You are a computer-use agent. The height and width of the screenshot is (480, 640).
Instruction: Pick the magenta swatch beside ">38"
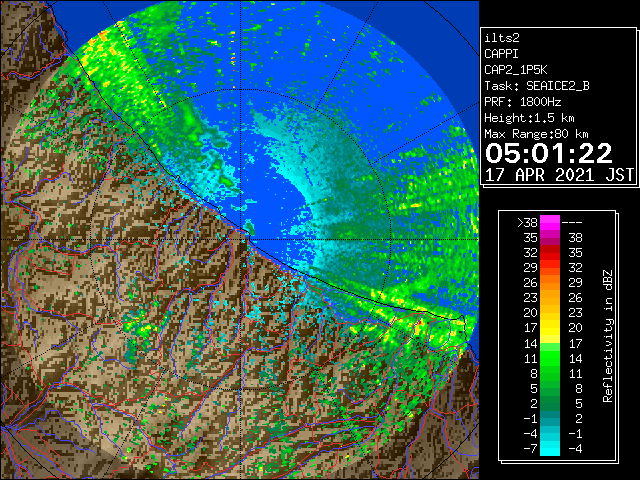click(x=550, y=223)
